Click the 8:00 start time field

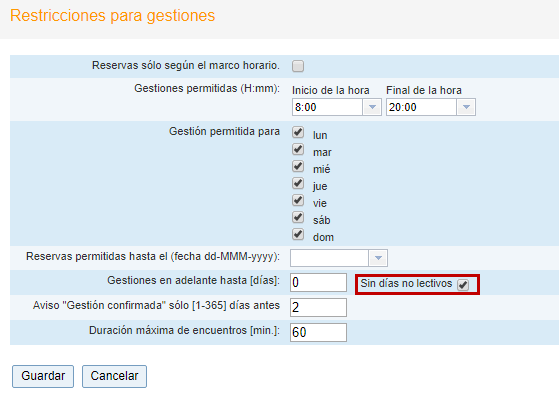327,107
